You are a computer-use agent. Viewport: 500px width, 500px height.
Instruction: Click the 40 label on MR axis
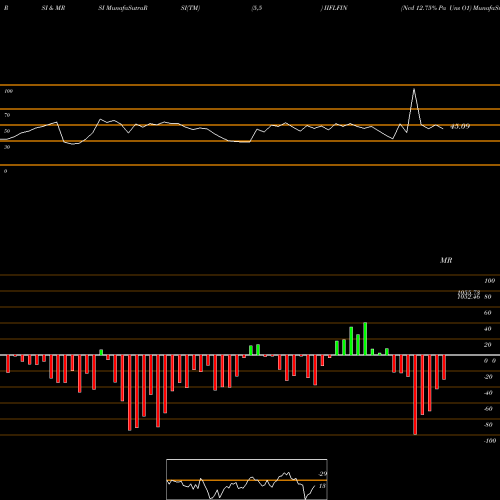pyautogui.click(x=487, y=329)
